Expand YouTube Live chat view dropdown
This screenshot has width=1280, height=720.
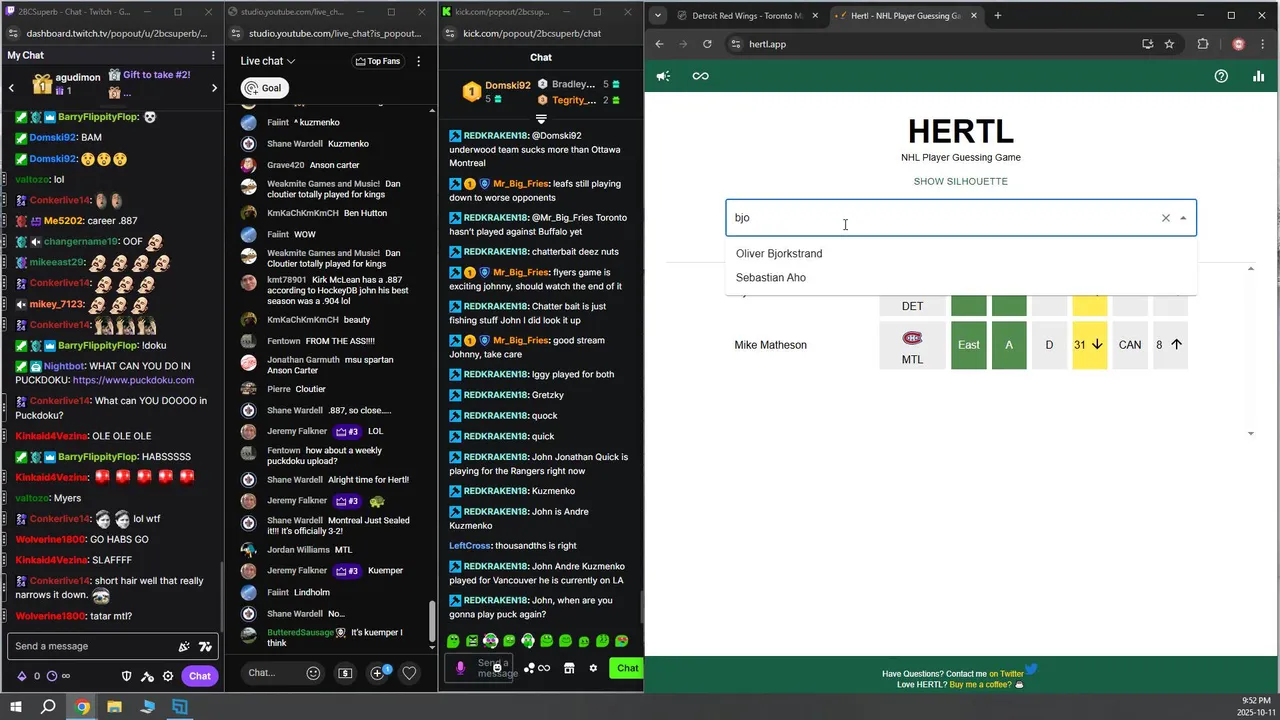click(x=268, y=61)
